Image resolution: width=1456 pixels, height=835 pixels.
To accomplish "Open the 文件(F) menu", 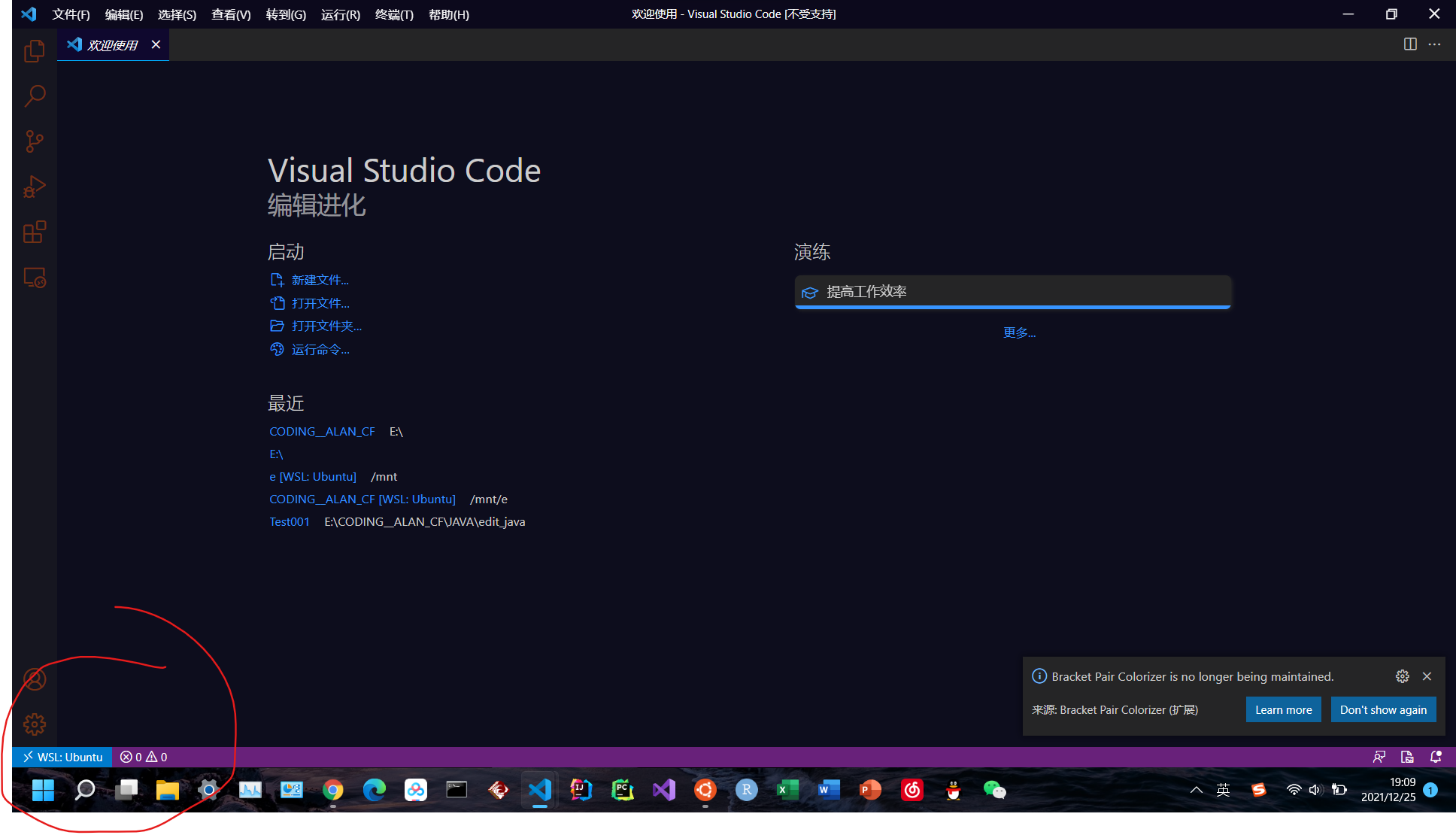I will click(71, 14).
